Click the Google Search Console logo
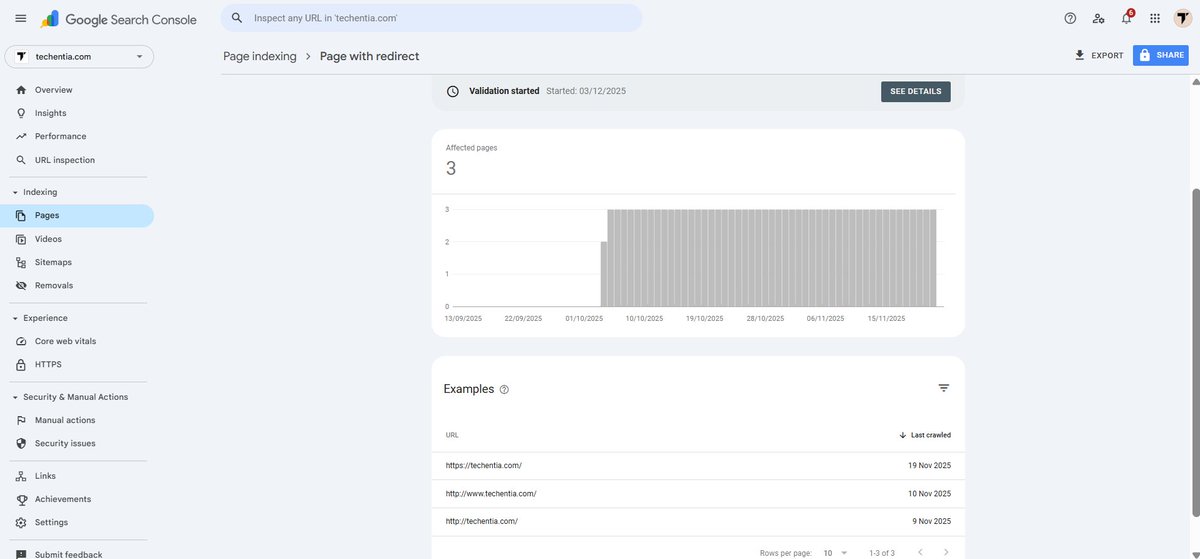The image size is (1200, 559). click(119, 19)
